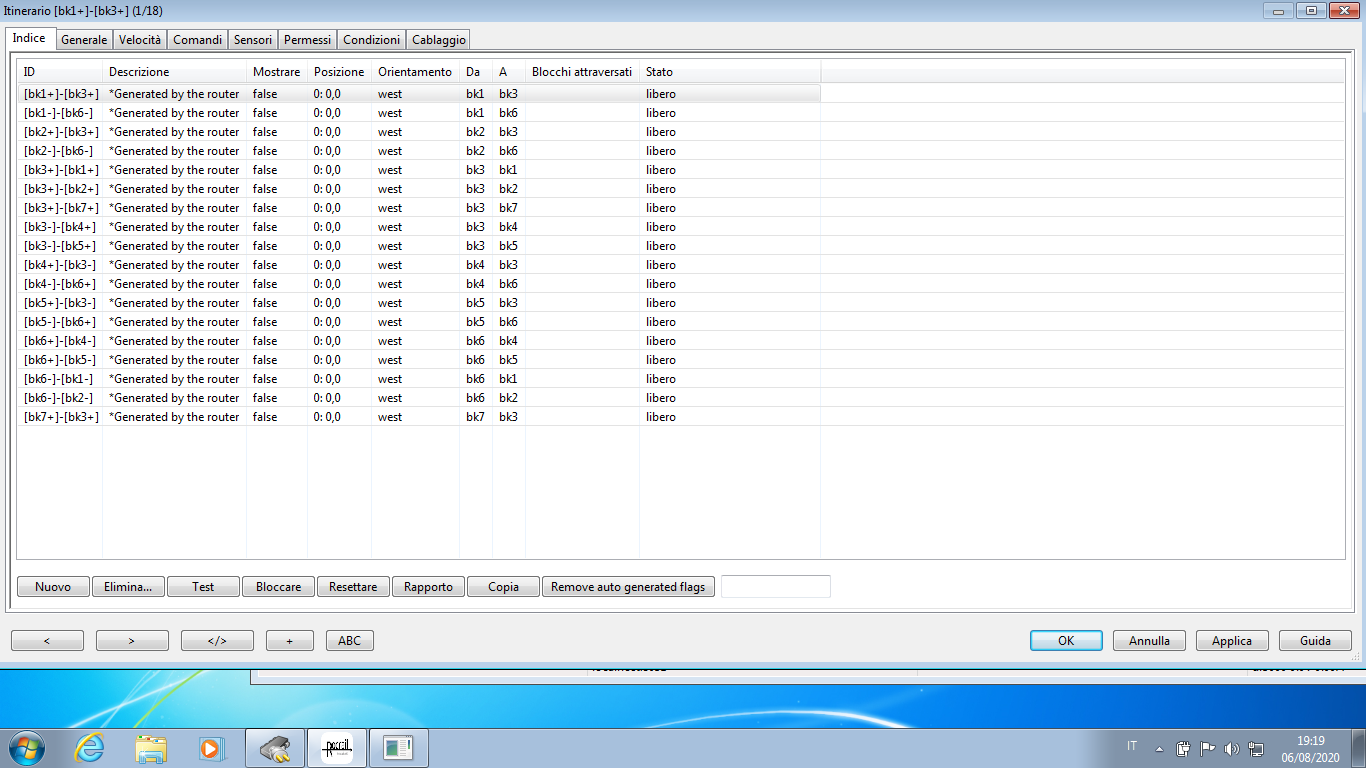Open Windows Media Player taskbar icon
Viewport: 1366px width, 768px height.
point(211,747)
